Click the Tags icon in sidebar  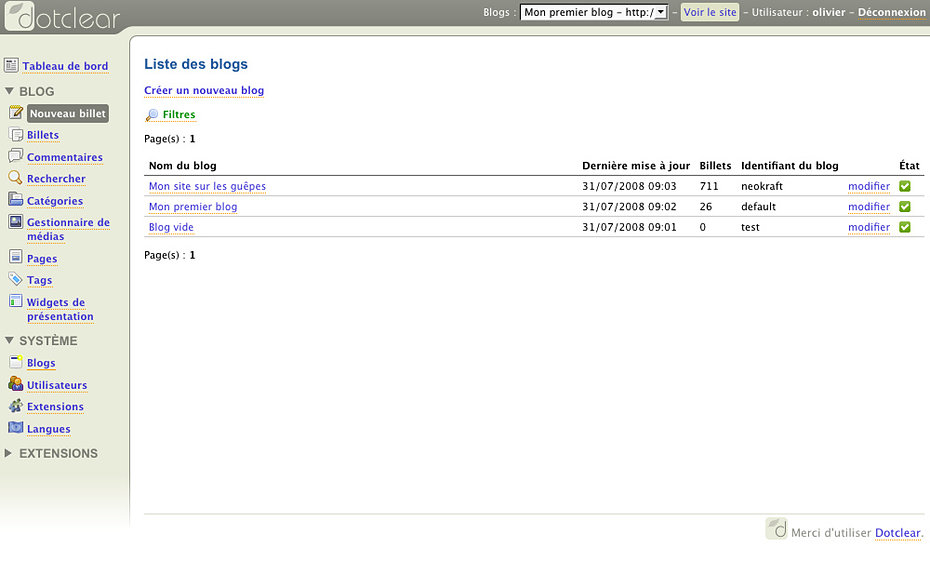pyautogui.click(x=15, y=280)
